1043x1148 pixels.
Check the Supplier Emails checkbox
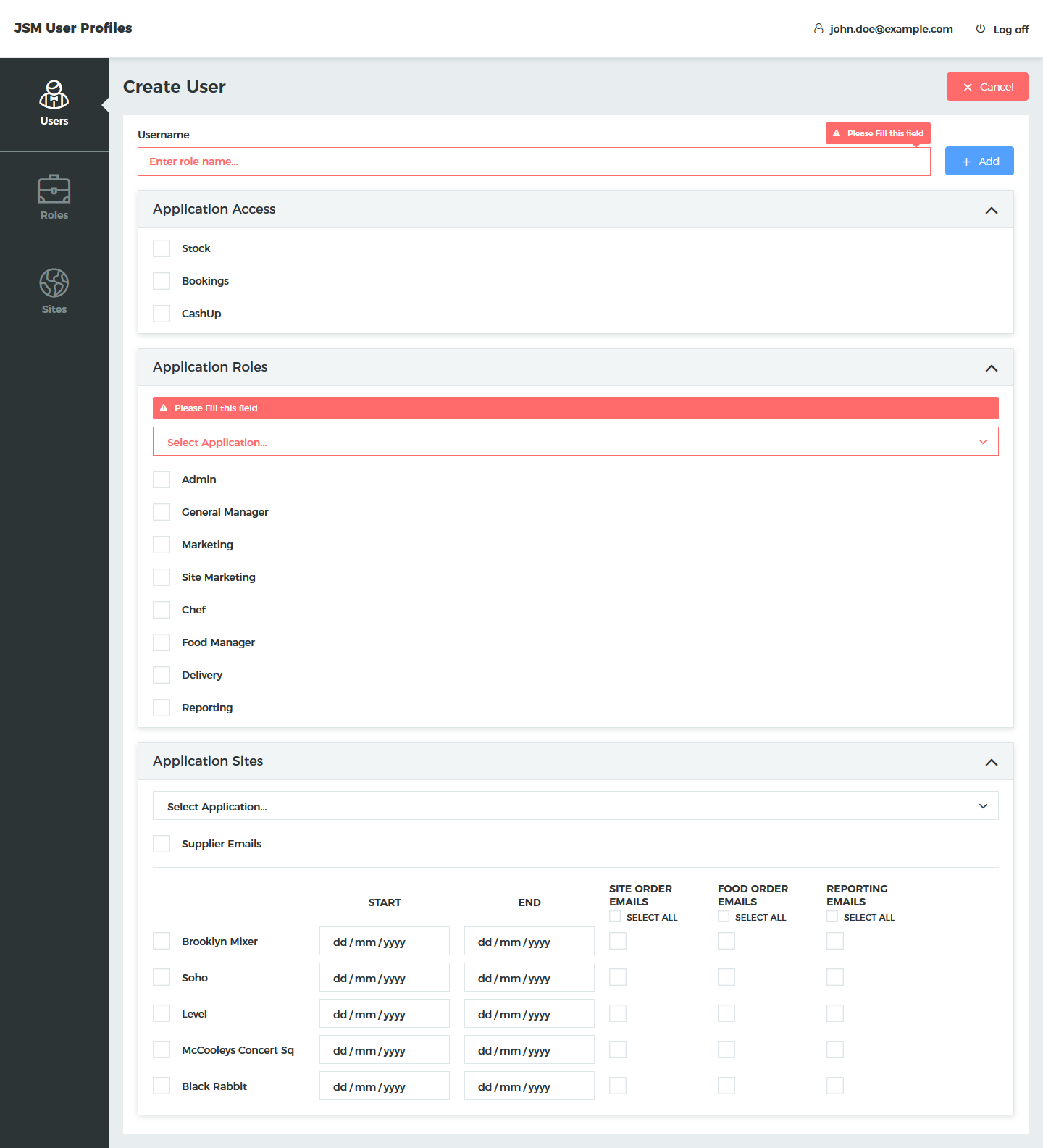click(162, 844)
